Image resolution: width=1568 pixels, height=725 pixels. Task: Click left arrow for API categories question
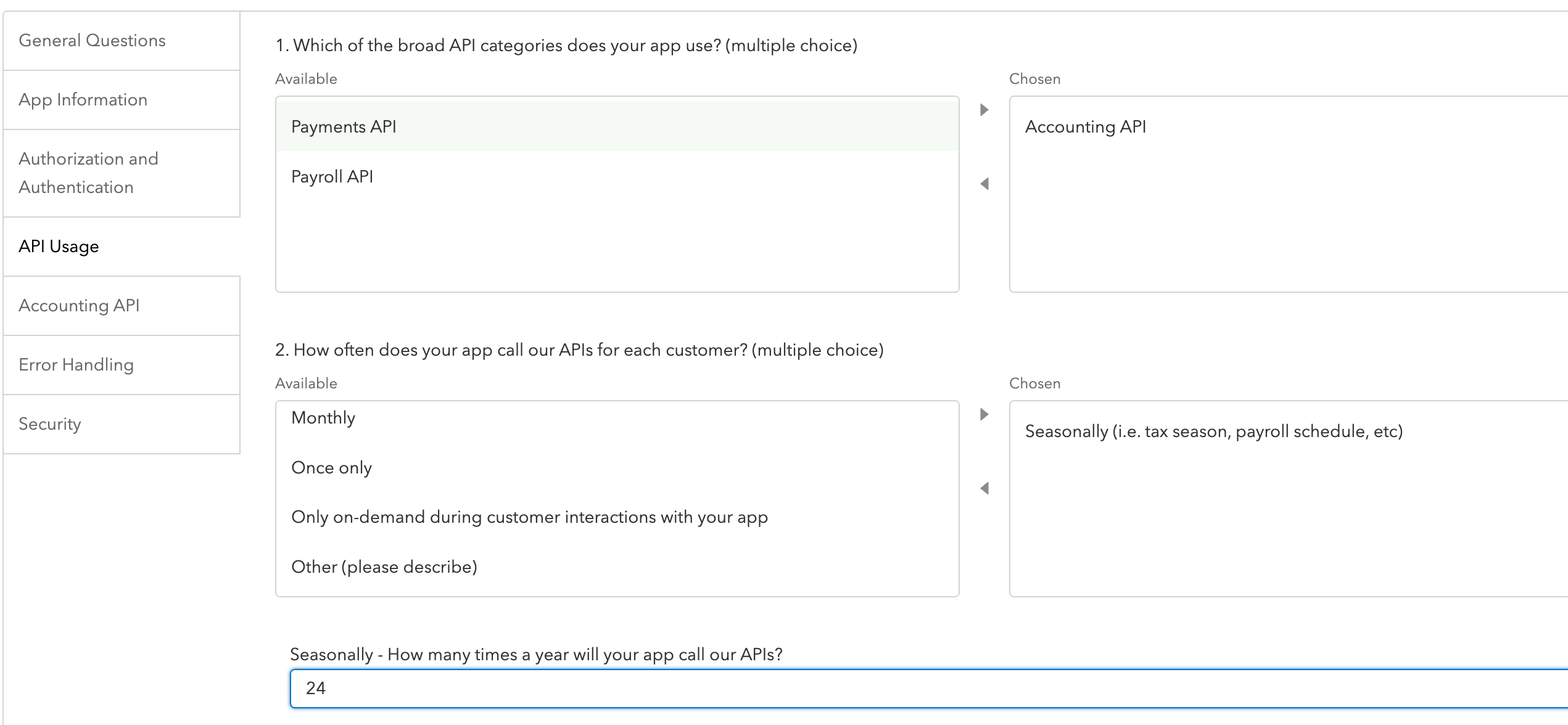coord(984,184)
